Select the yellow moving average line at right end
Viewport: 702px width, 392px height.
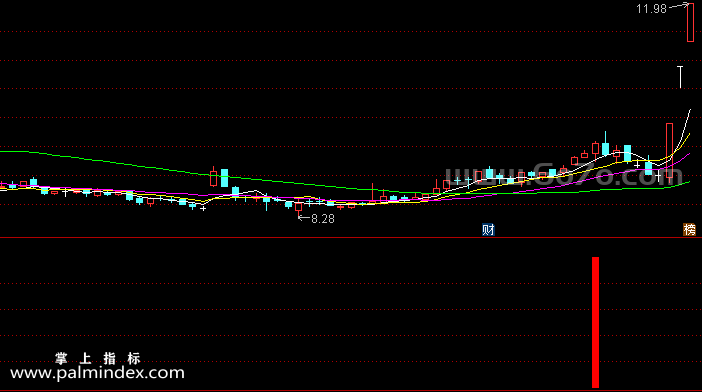pyautogui.click(x=685, y=142)
